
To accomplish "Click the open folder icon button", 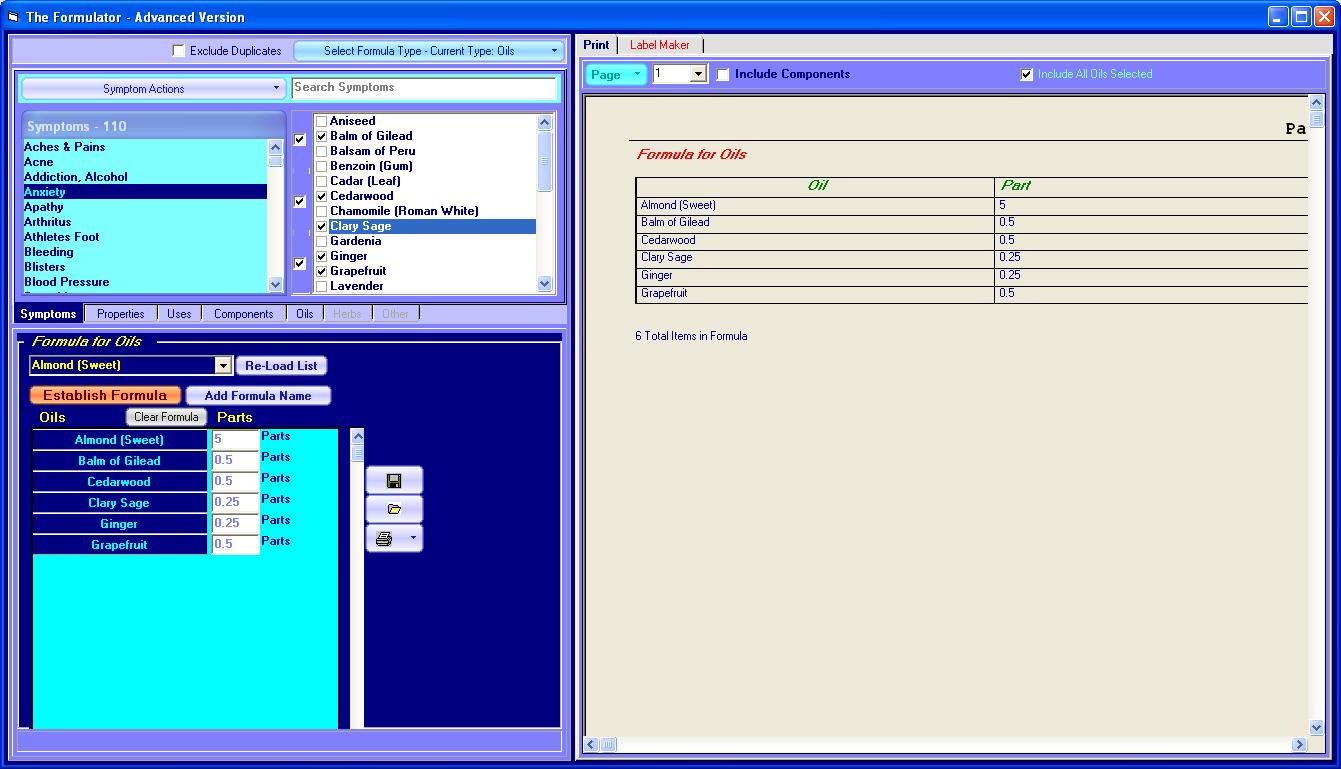I will tap(394, 509).
